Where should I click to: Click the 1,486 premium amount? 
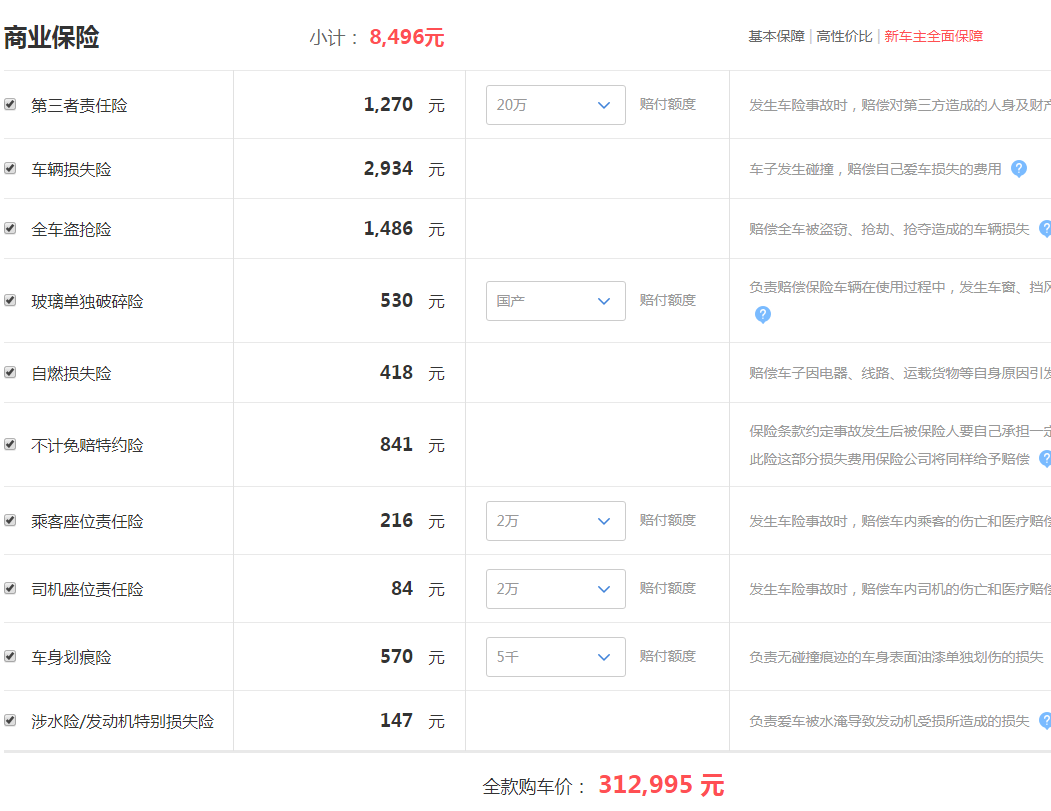click(388, 229)
